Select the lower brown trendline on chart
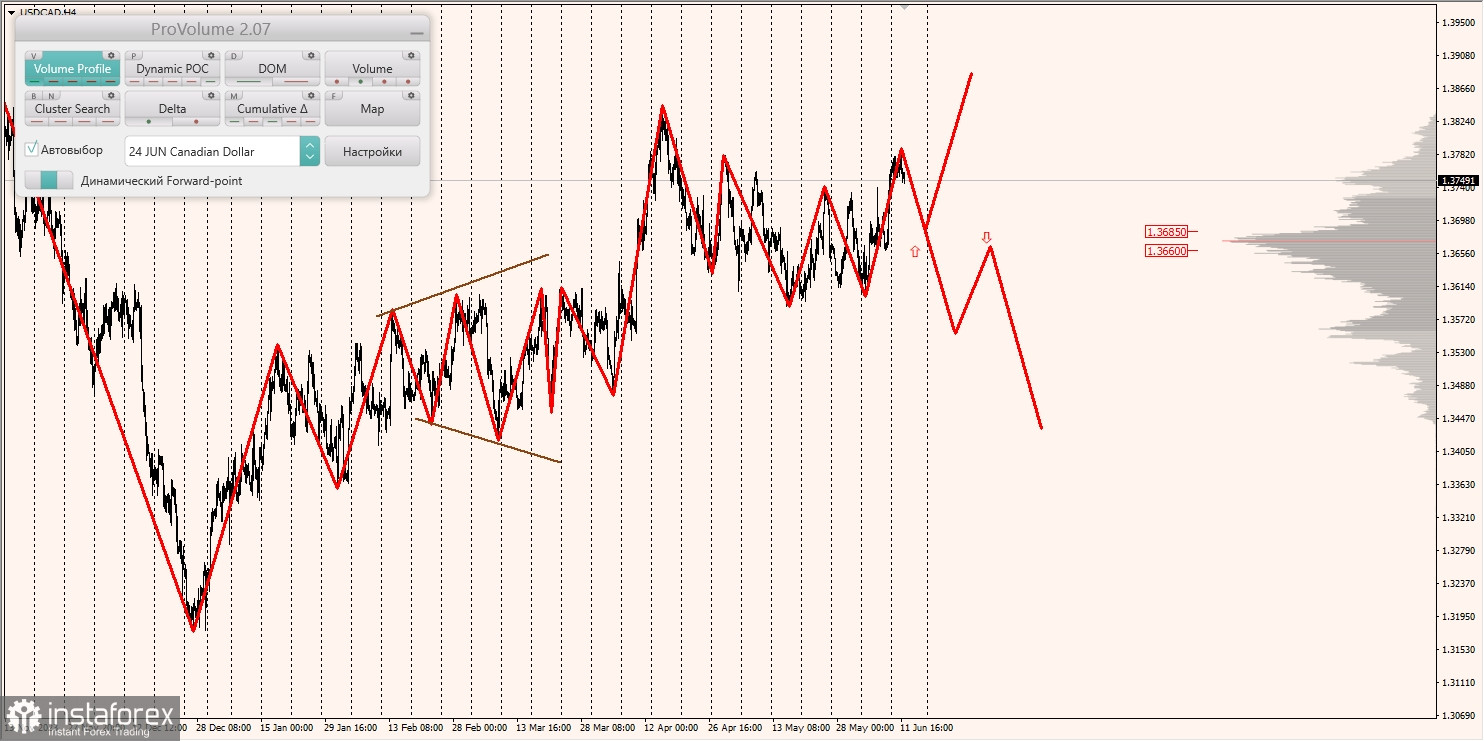1484x741 pixels. coord(488,441)
